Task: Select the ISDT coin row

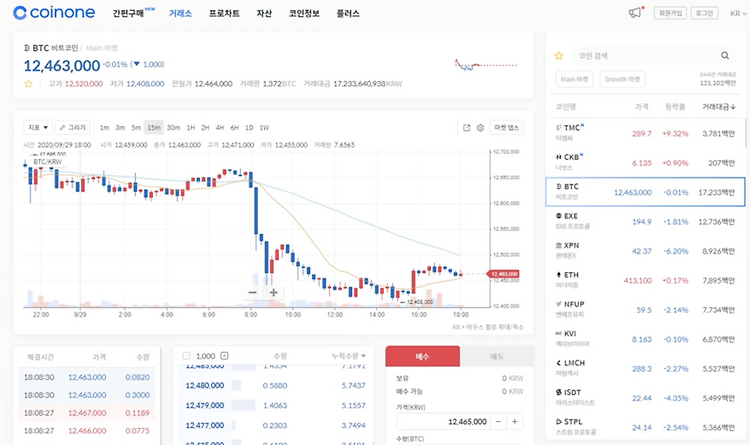Action: coord(645,398)
